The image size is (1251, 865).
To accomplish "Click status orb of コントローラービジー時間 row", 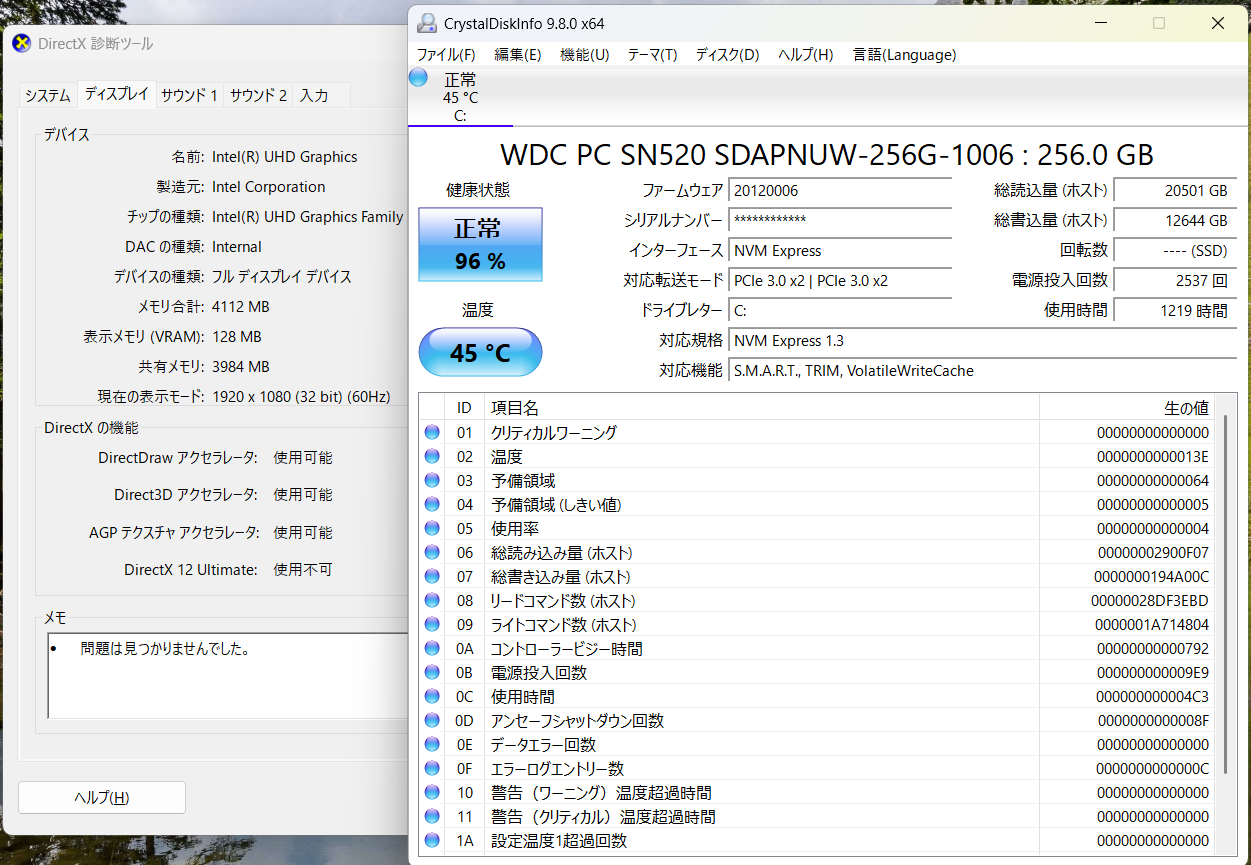I will pos(432,649).
